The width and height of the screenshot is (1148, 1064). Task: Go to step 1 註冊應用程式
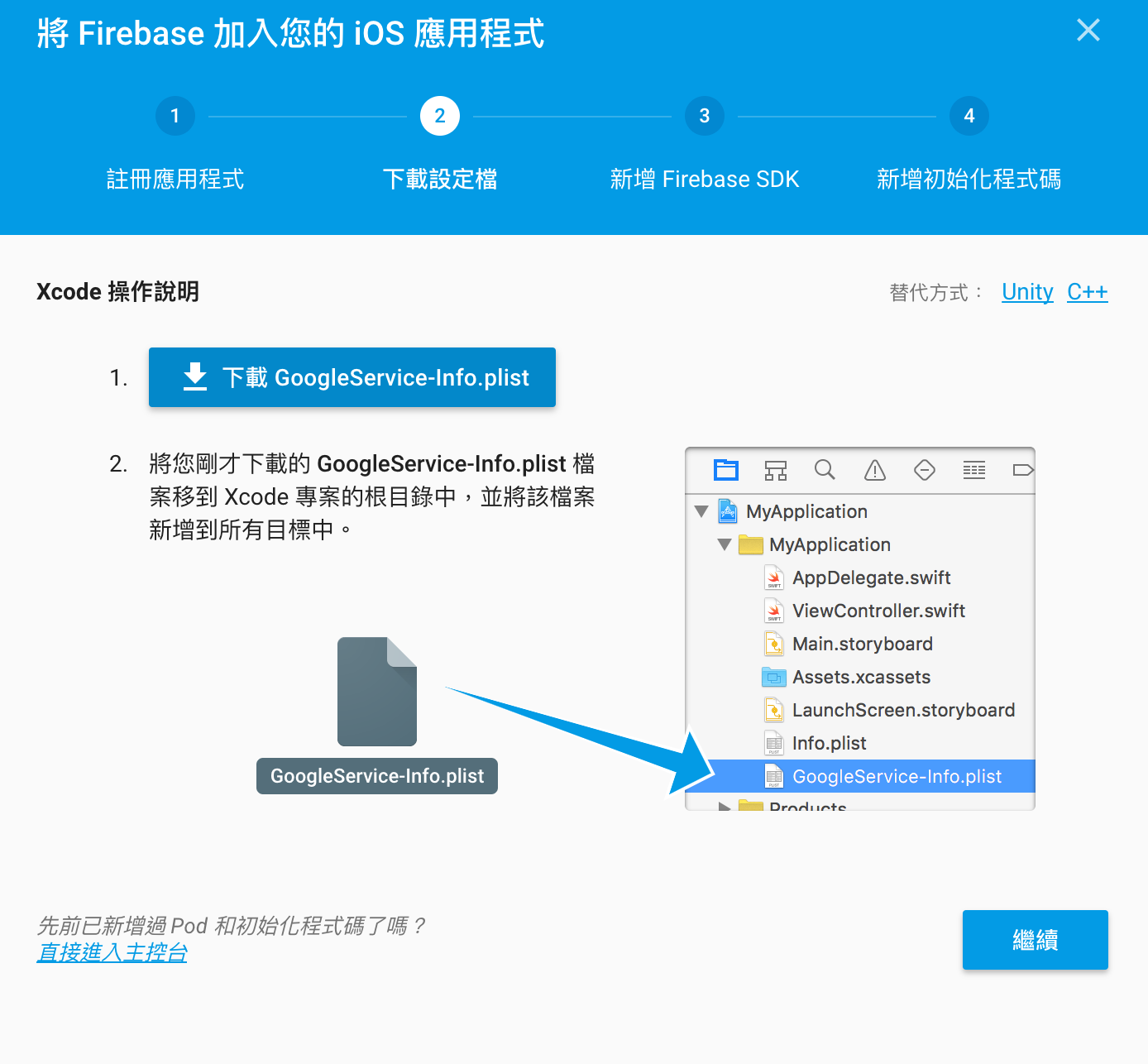click(175, 116)
